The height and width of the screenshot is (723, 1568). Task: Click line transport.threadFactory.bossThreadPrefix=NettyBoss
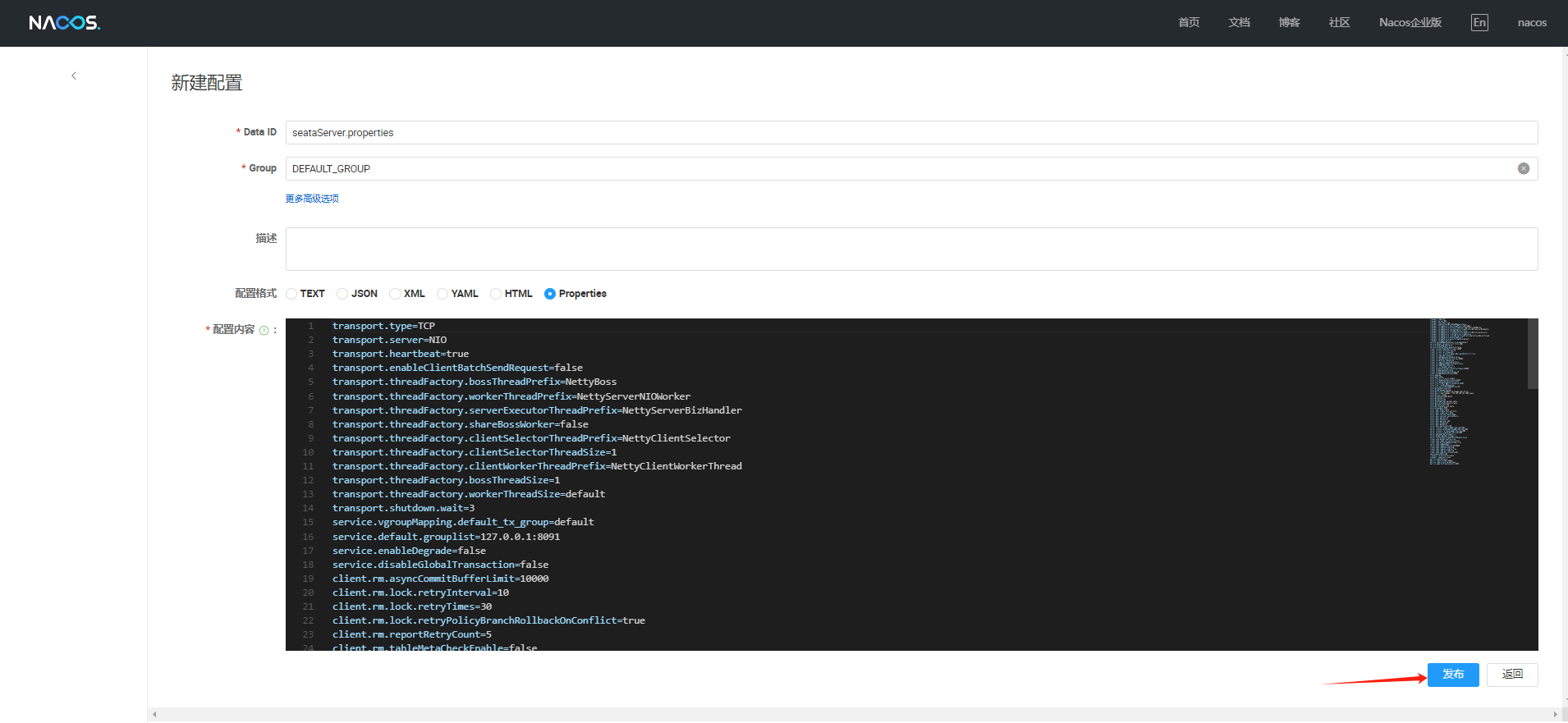pyautogui.click(x=475, y=382)
